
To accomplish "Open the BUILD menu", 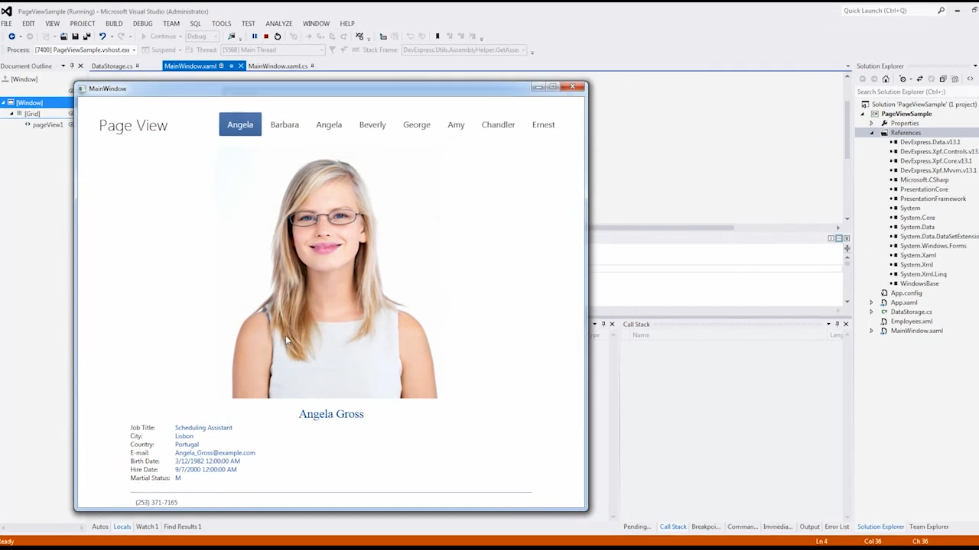I will click(x=114, y=24).
